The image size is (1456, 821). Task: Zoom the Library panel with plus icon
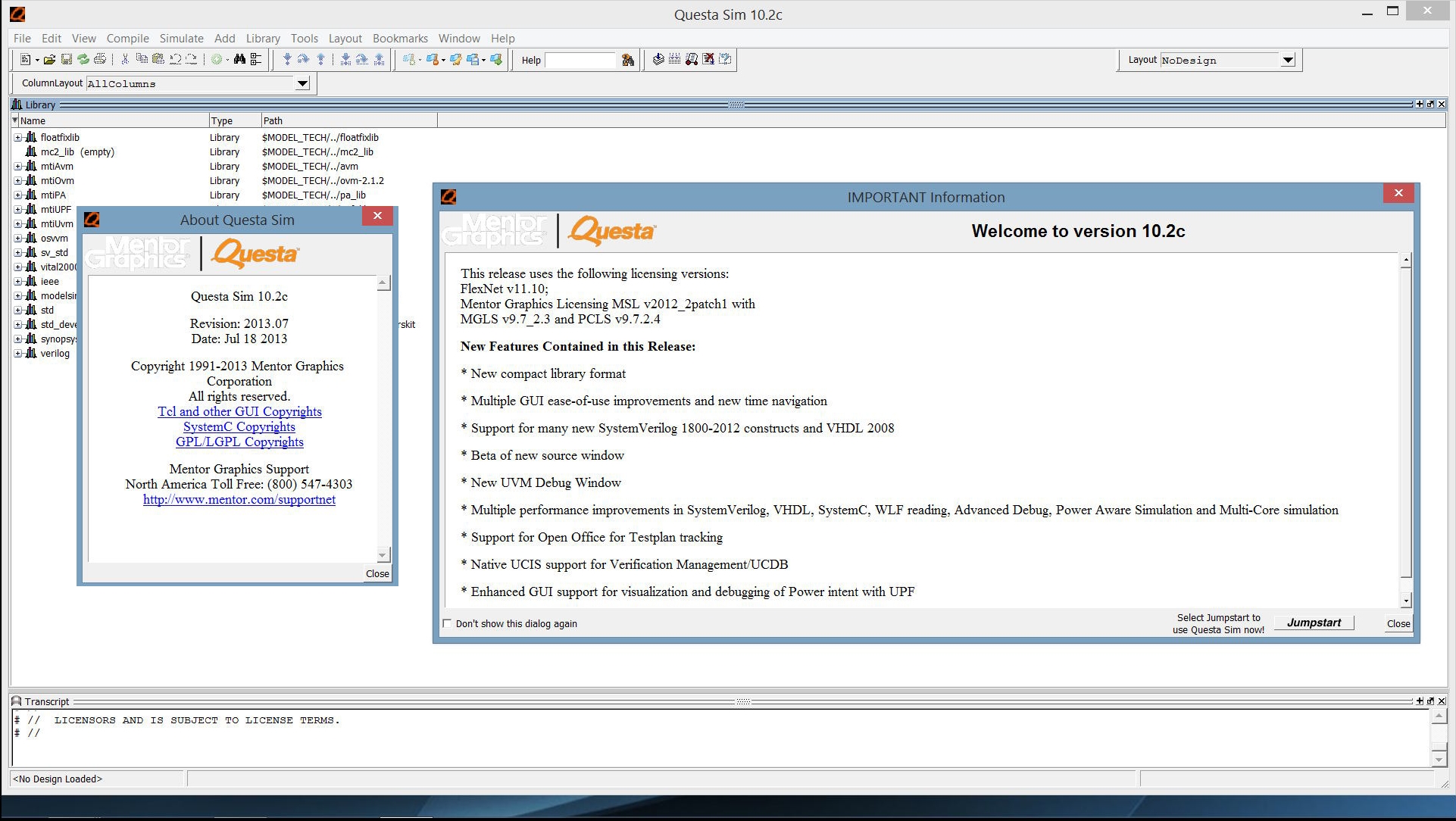pos(1419,105)
